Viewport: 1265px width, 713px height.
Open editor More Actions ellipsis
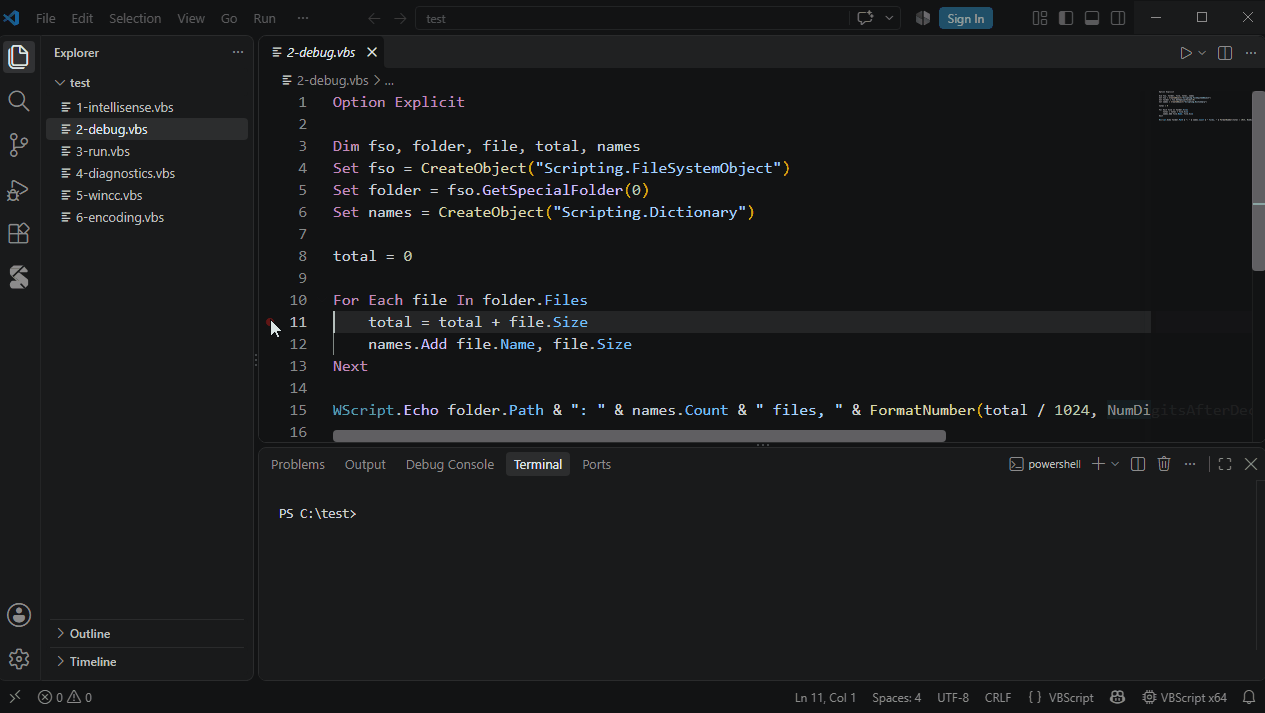pos(1250,53)
